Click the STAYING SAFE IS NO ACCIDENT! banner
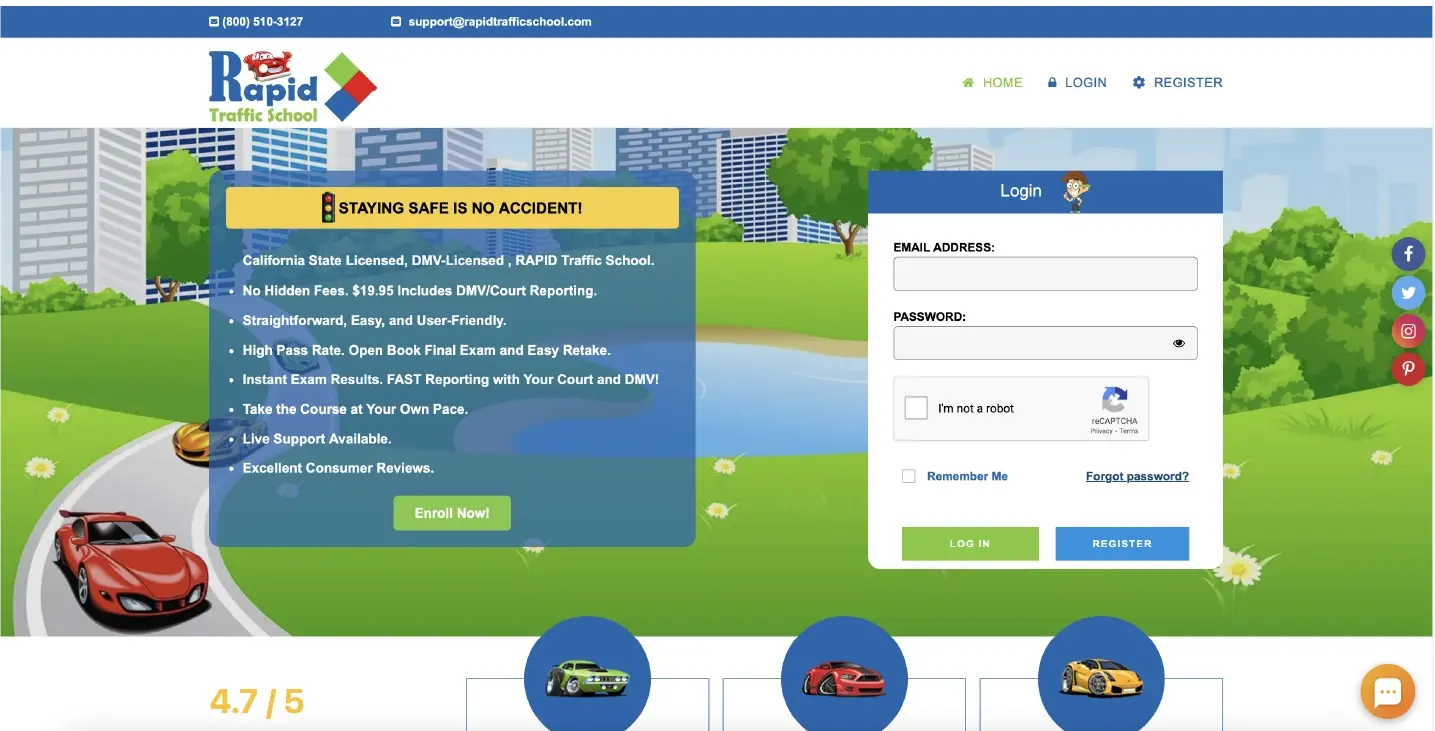1435x731 pixels. pyautogui.click(x=452, y=208)
